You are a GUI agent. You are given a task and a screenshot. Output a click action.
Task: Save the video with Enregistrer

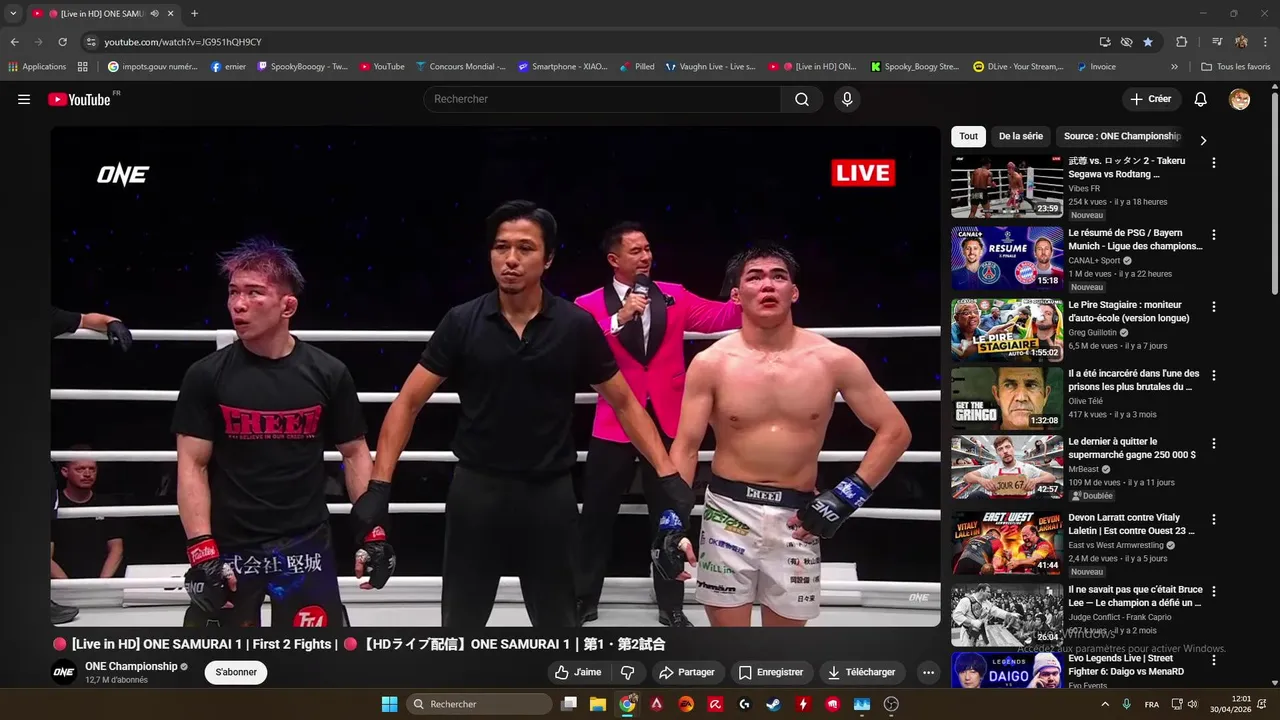click(771, 672)
